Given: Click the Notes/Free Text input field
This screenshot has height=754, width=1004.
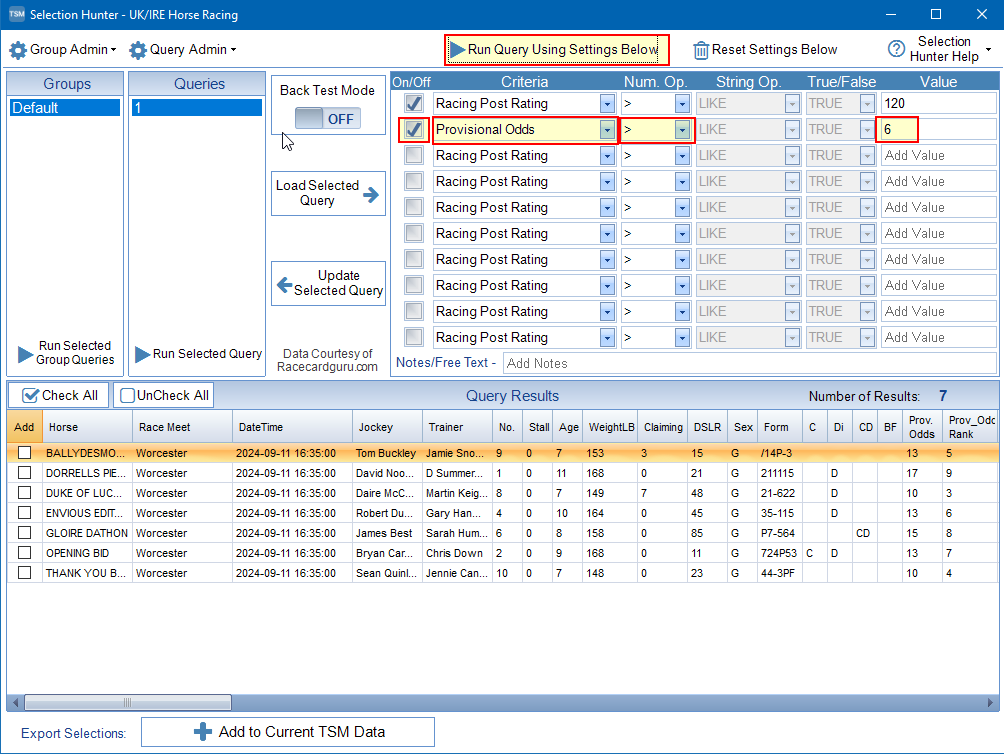Looking at the screenshot, I should [749, 363].
